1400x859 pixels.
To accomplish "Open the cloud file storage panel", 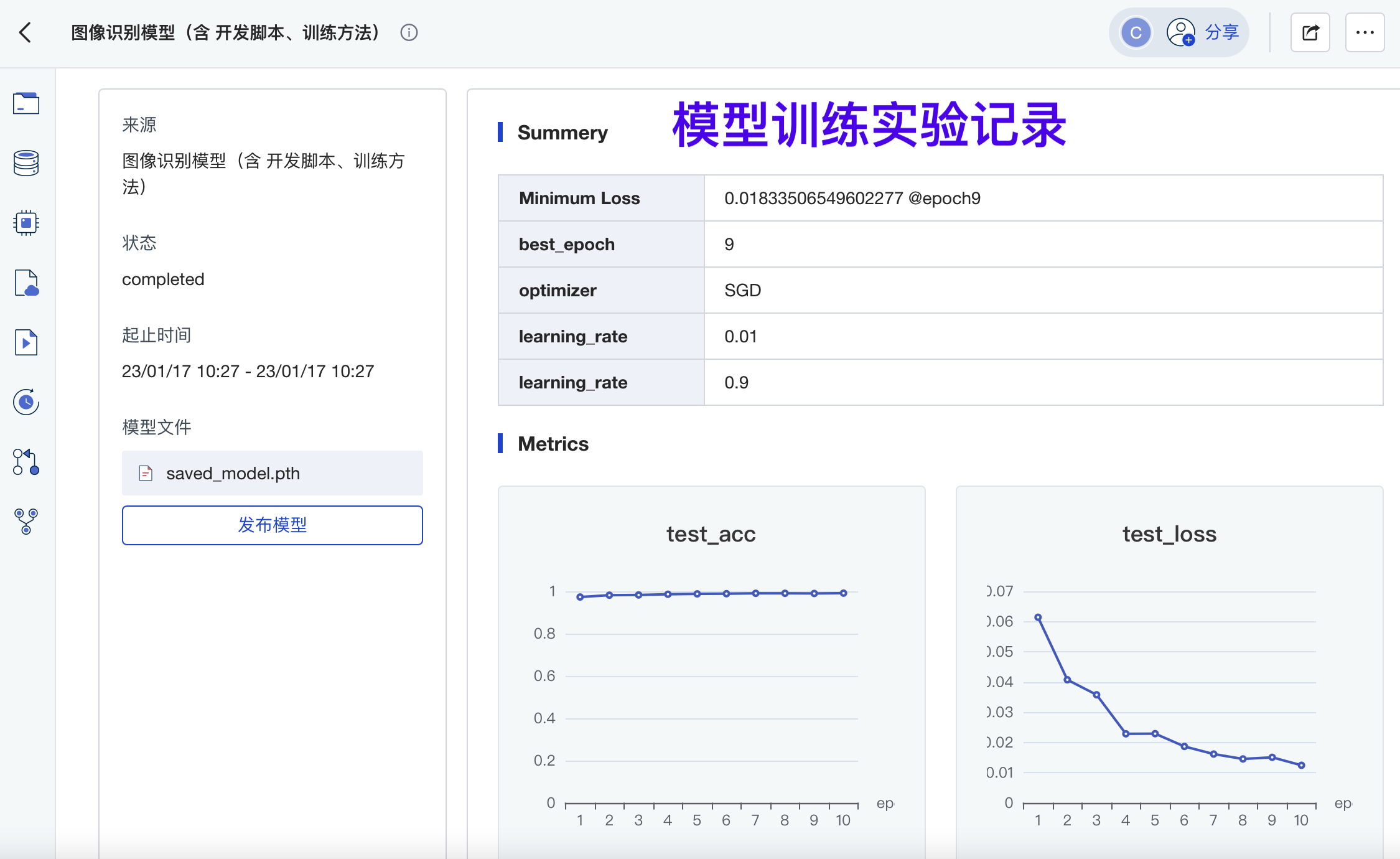I will point(26,283).
